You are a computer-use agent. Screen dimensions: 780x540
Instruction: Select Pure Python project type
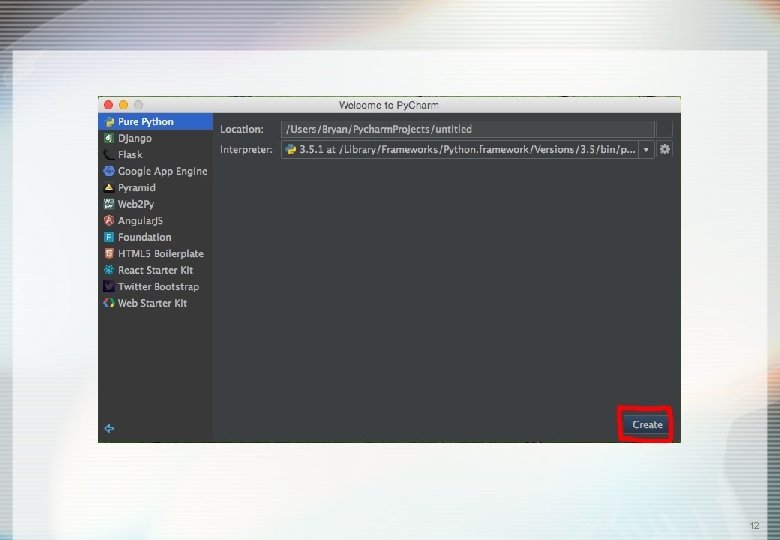[156, 122]
